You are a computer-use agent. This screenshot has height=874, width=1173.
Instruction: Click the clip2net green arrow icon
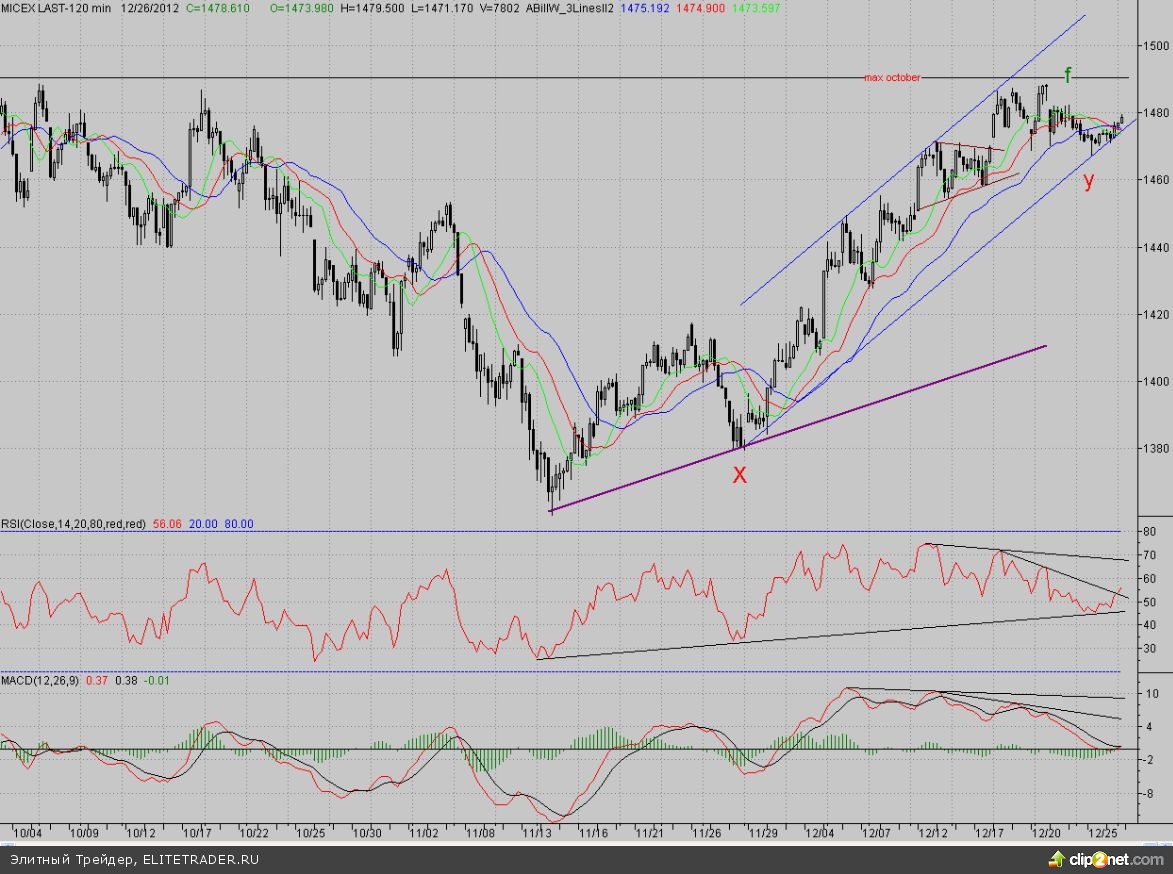tap(1057, 859)
